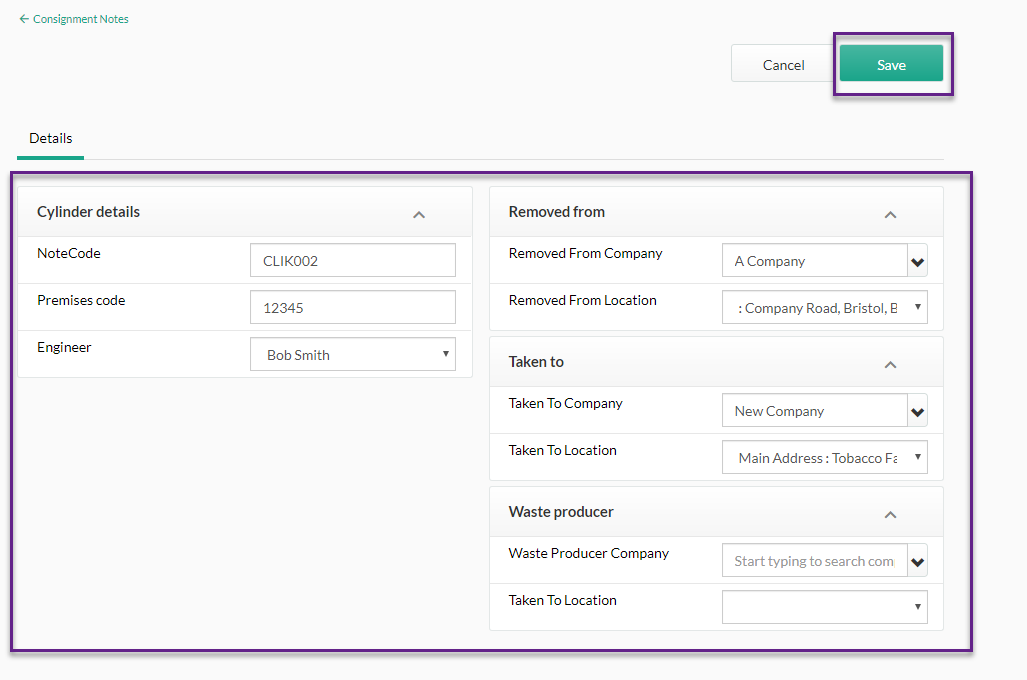Cancel the current changes
The width and height of the screenshot is (1027, 680).
782,63
